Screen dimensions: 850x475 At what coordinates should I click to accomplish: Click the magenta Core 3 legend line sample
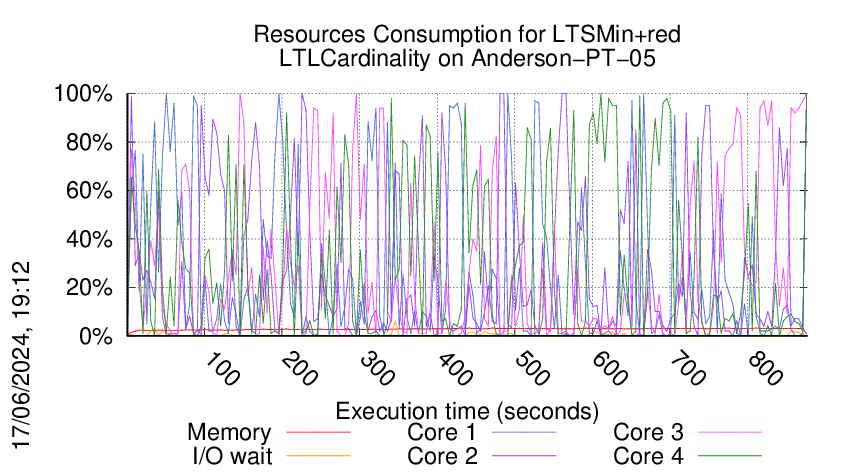pos(730,432)
